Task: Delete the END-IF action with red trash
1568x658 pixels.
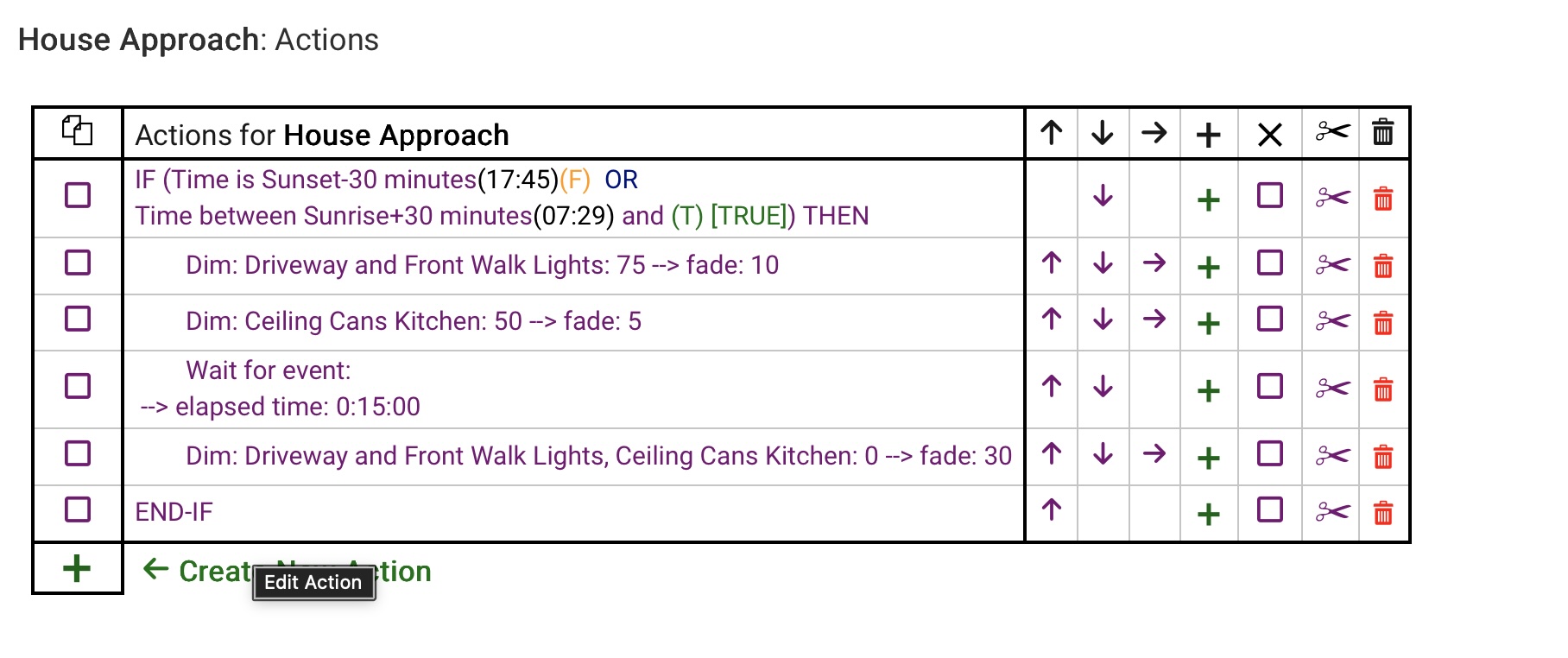Action: coord(1383,513)
